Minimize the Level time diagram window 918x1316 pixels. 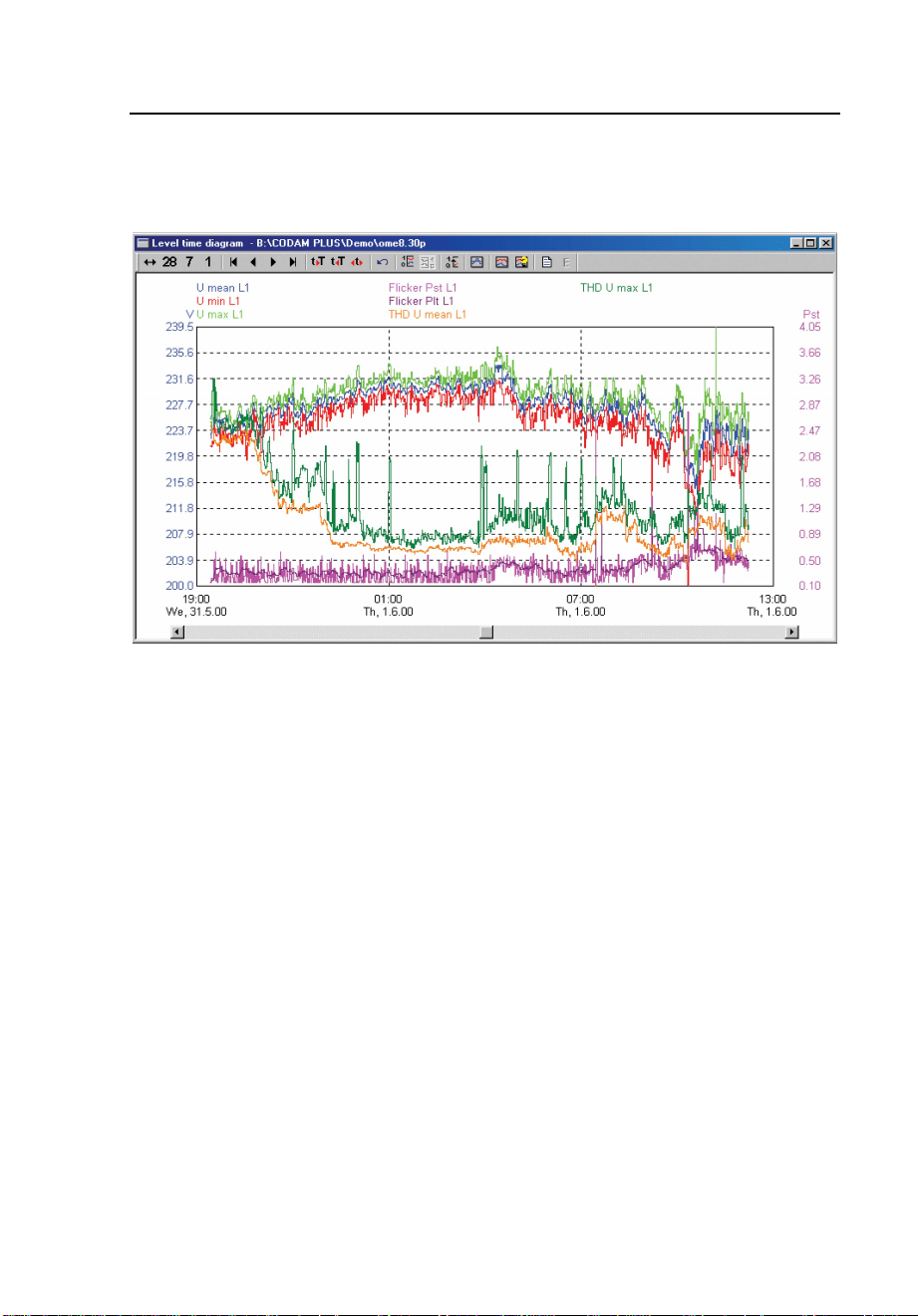[x=797, y=242]
